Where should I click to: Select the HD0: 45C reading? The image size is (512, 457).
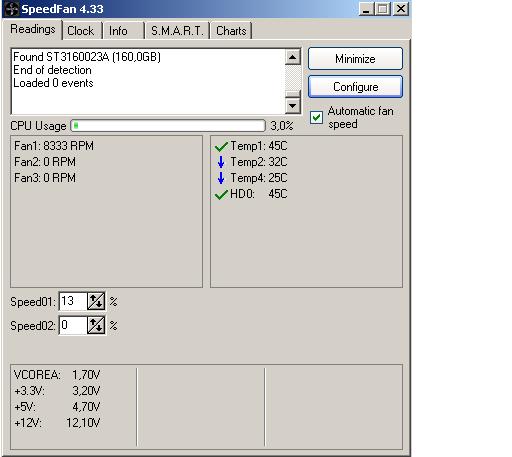coord(259,194)
